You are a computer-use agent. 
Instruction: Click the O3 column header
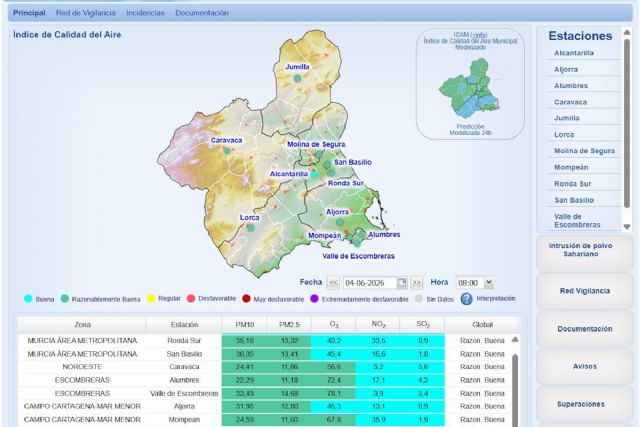click(334, 325)
